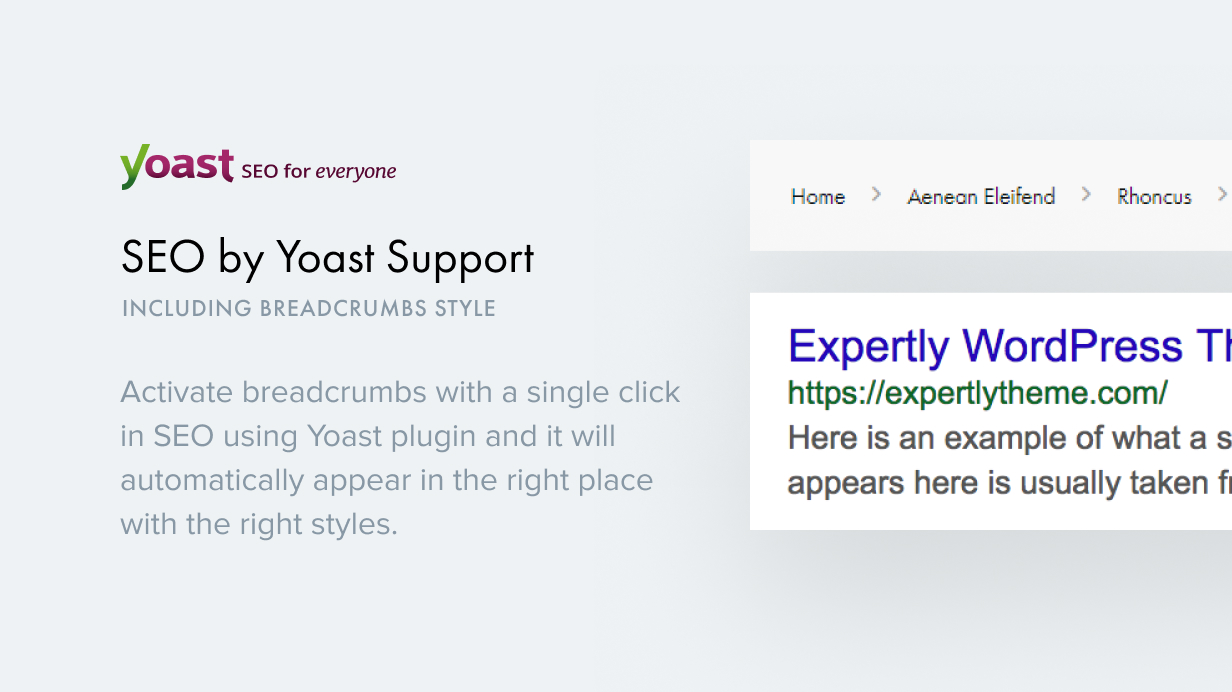
Task: Click the chevron separator after Home
Action: click(876, 195)
